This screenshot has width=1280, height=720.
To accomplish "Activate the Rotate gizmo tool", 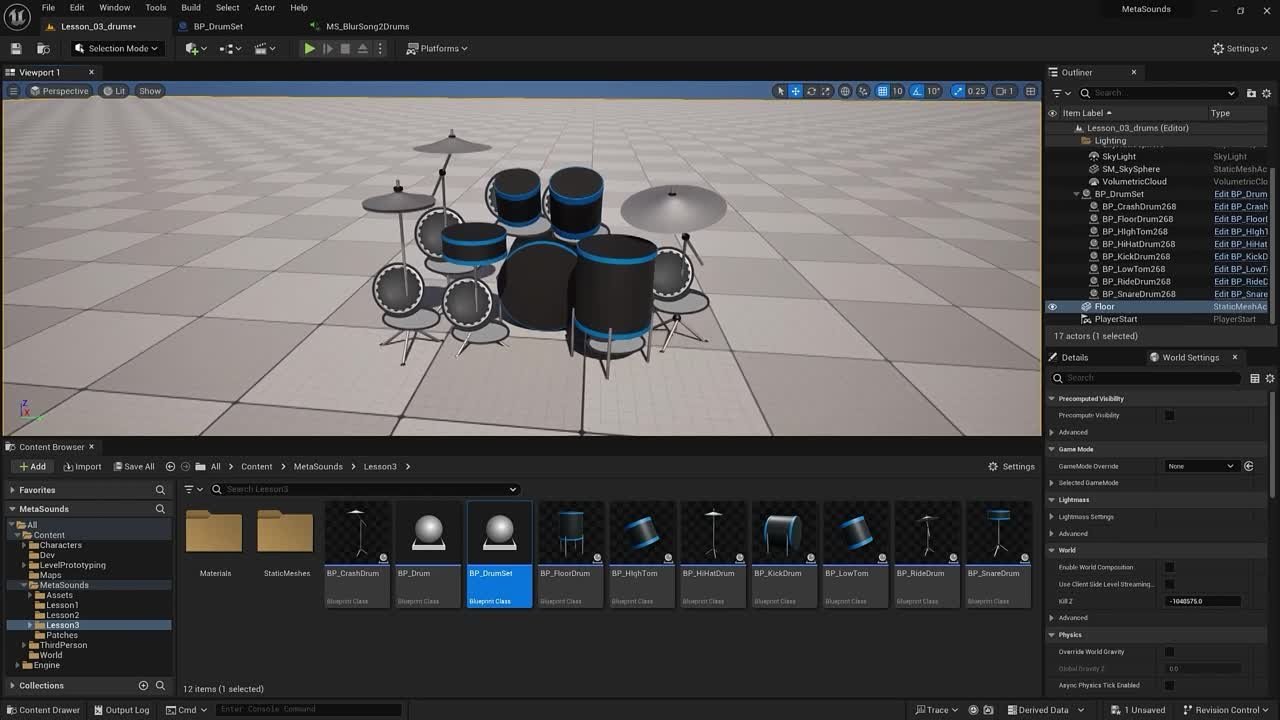I will tap(811, 91).
